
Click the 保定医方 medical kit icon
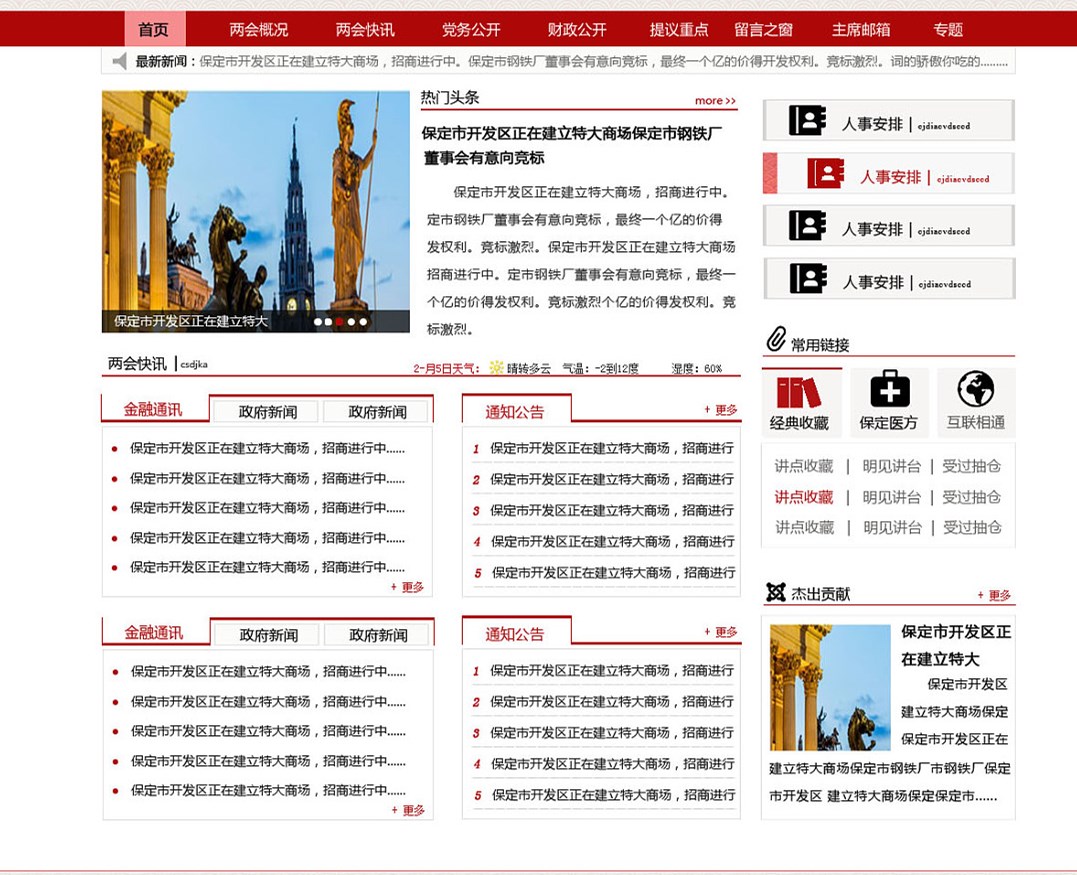[888, 389]
